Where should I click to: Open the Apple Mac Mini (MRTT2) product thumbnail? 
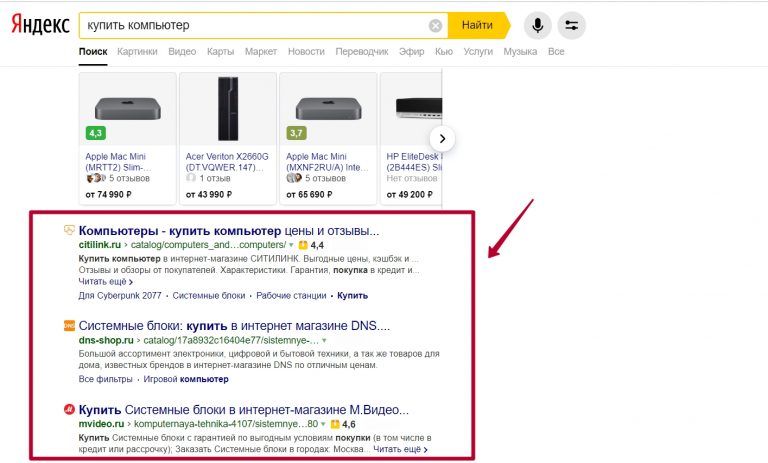(127, 109)
